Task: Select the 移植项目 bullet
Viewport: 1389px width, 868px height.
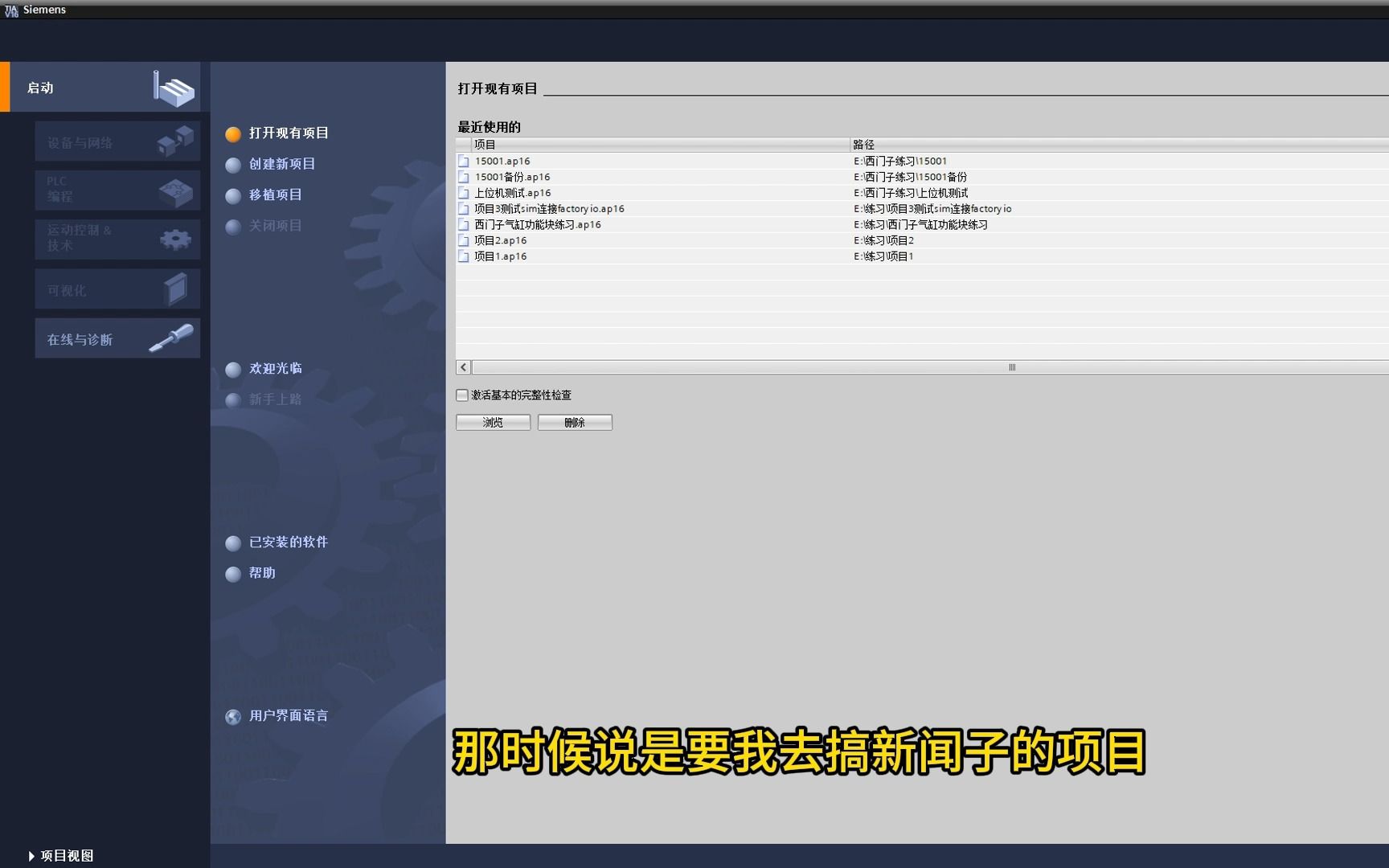Action: [x=233, y=196]
